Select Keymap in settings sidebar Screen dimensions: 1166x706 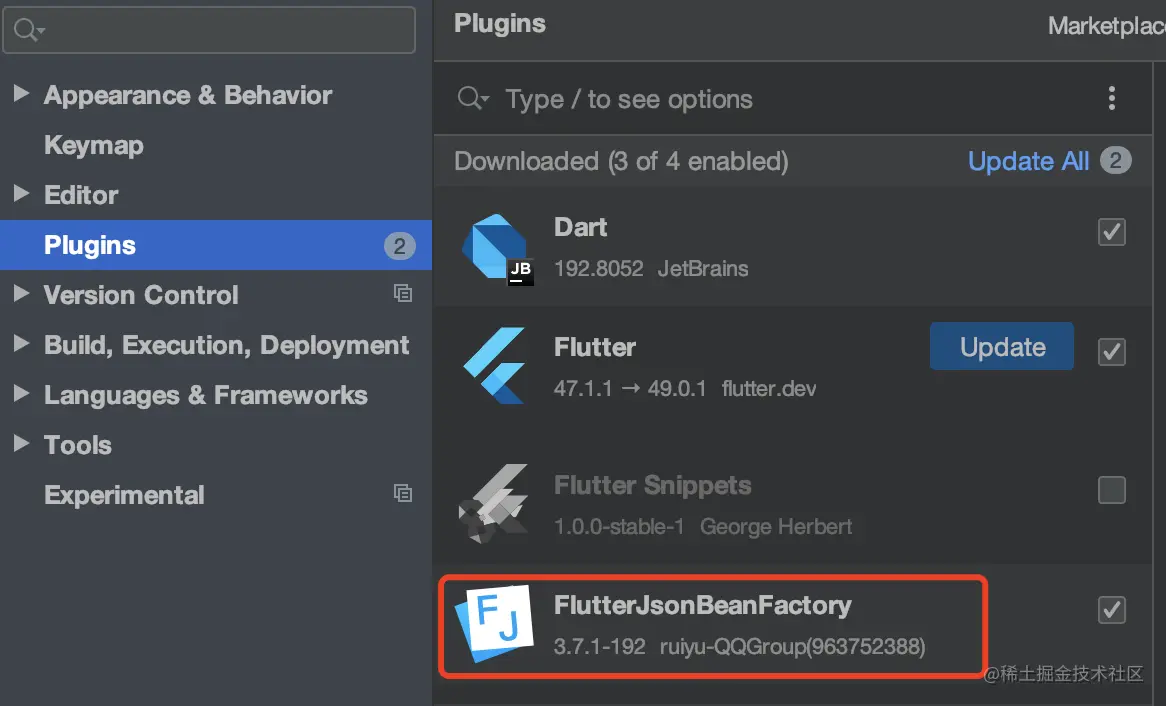(94, 145)
